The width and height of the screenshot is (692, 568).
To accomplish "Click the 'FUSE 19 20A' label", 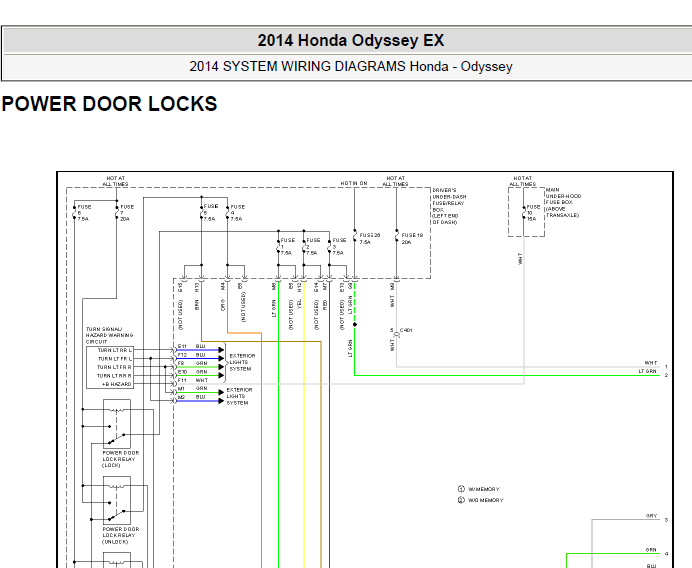I will 412,239.
